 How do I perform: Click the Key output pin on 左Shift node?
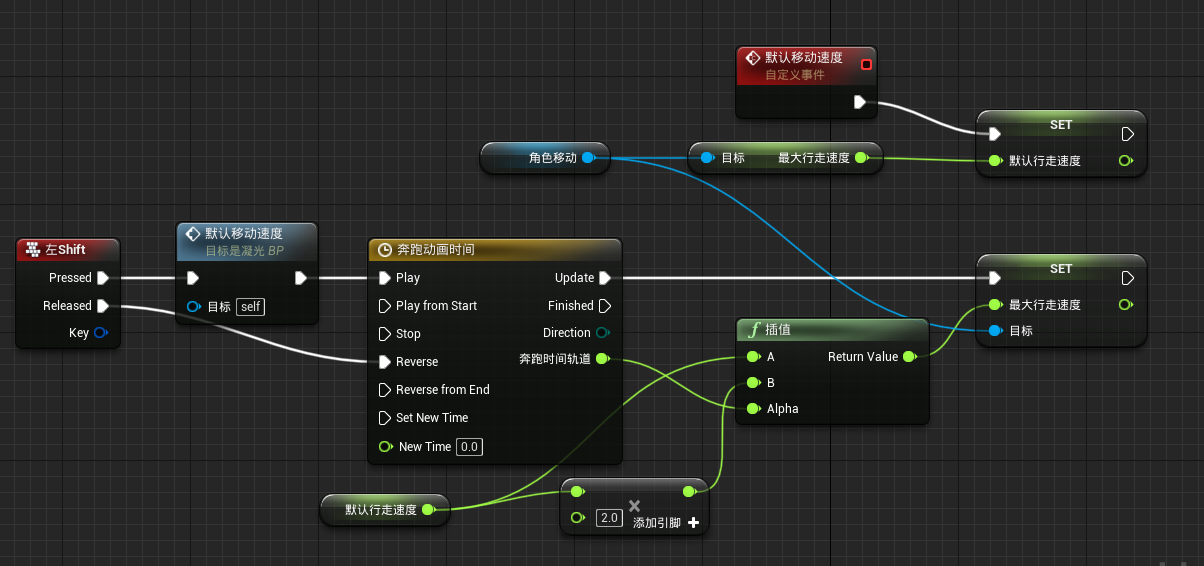pos(100,333)
